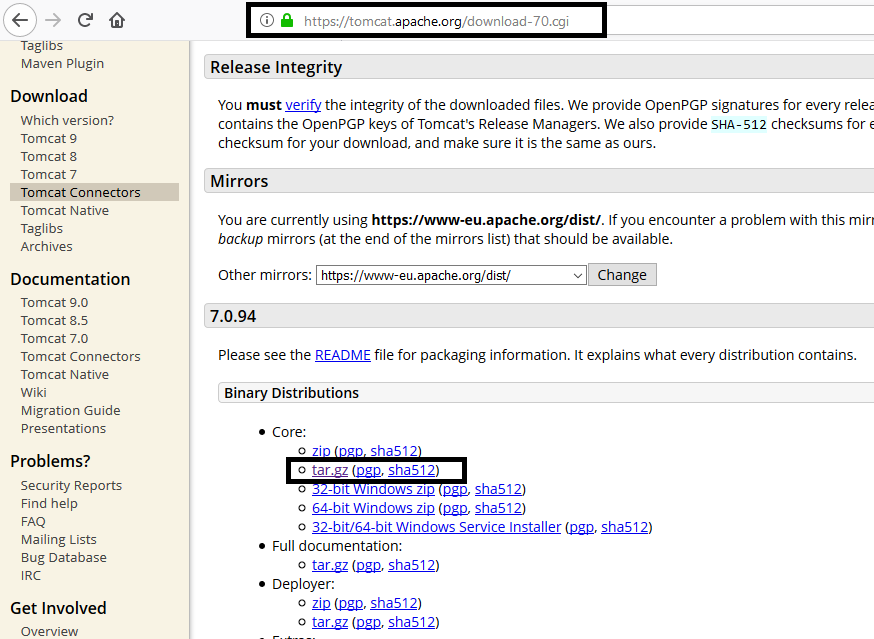
Task: Open sha512 for 32-bit Windows zip
Action: pyautogui.click(x=498, y=489)
